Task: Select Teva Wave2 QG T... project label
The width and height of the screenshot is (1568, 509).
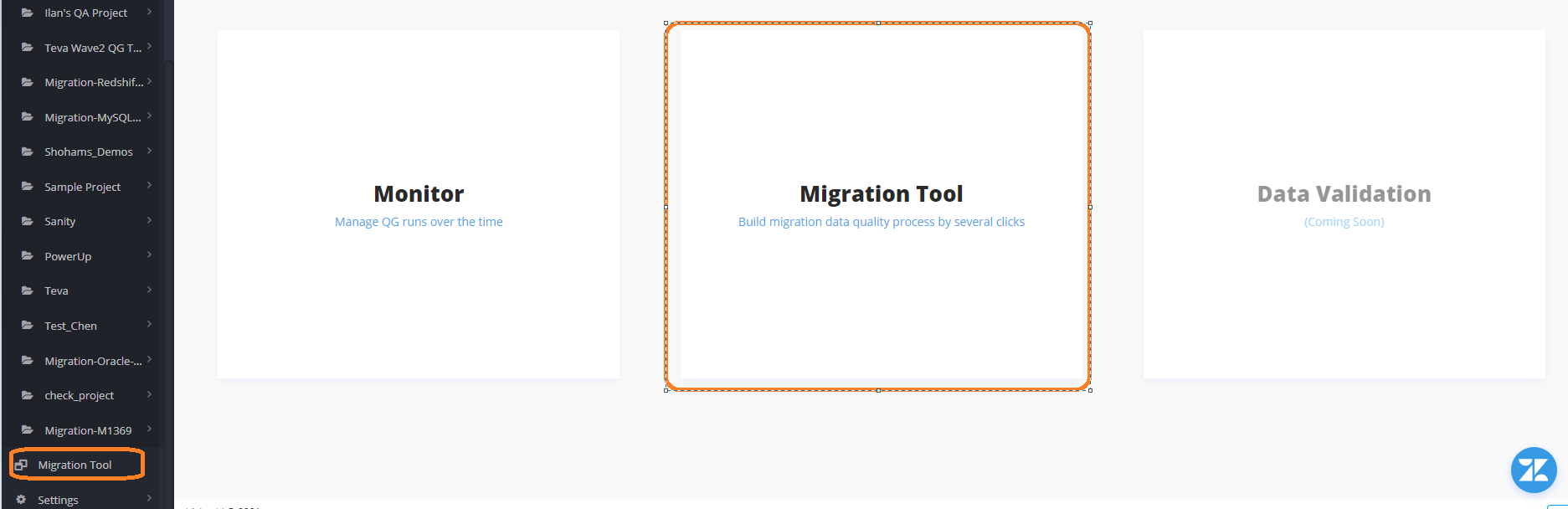Action: 93,48
